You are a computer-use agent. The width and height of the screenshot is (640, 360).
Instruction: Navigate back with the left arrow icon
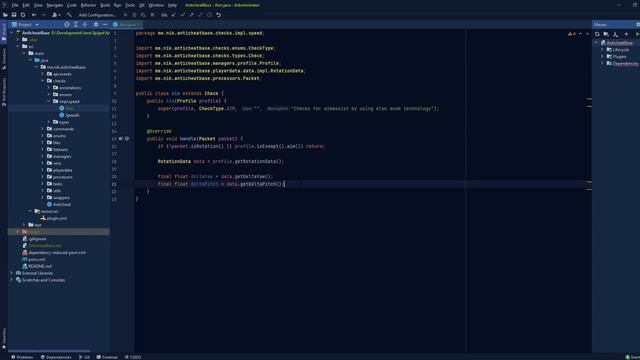point(34,15)
